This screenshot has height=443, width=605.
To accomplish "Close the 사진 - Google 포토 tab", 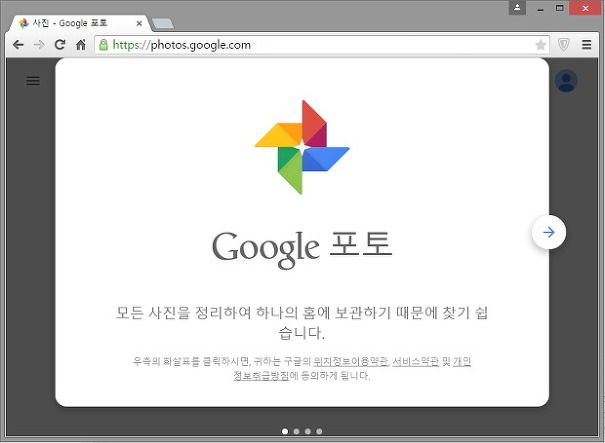I will (x=139, y=23).
